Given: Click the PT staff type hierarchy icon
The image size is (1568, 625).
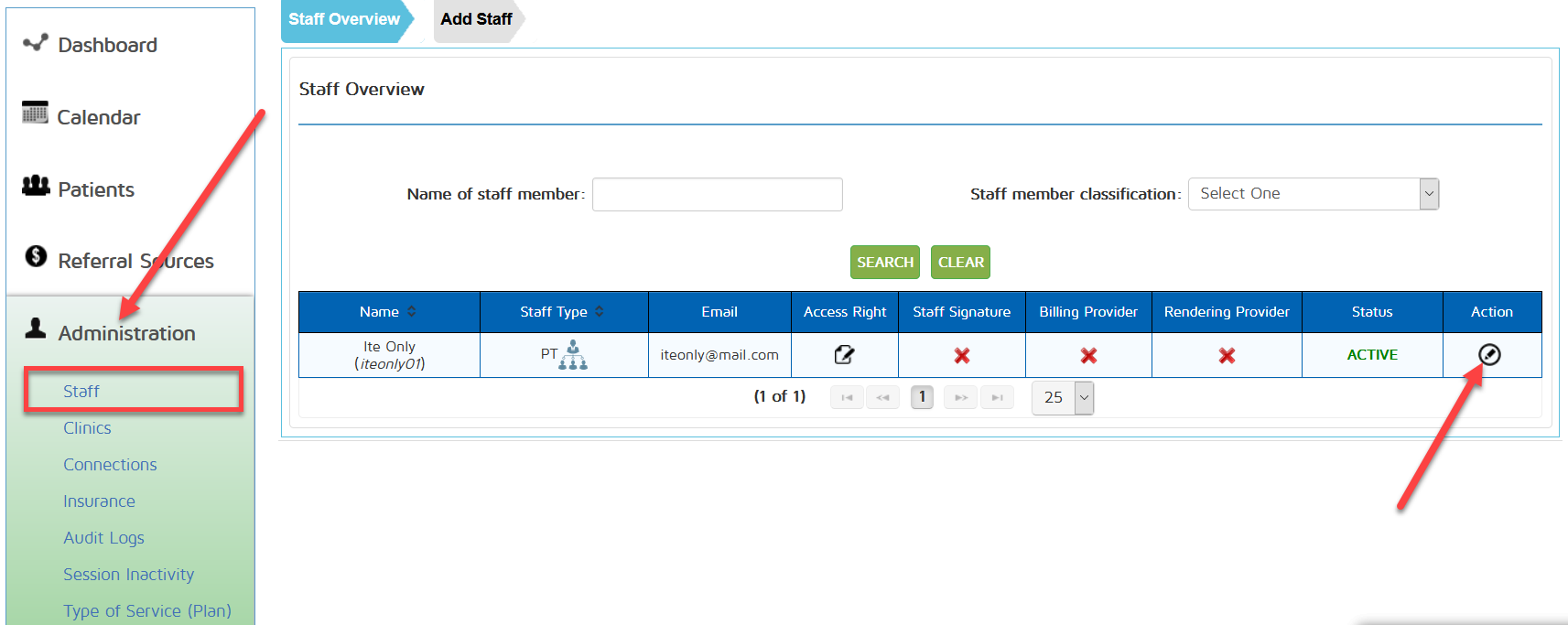Looking at the screenshot, I should click(x=573, y=355).
